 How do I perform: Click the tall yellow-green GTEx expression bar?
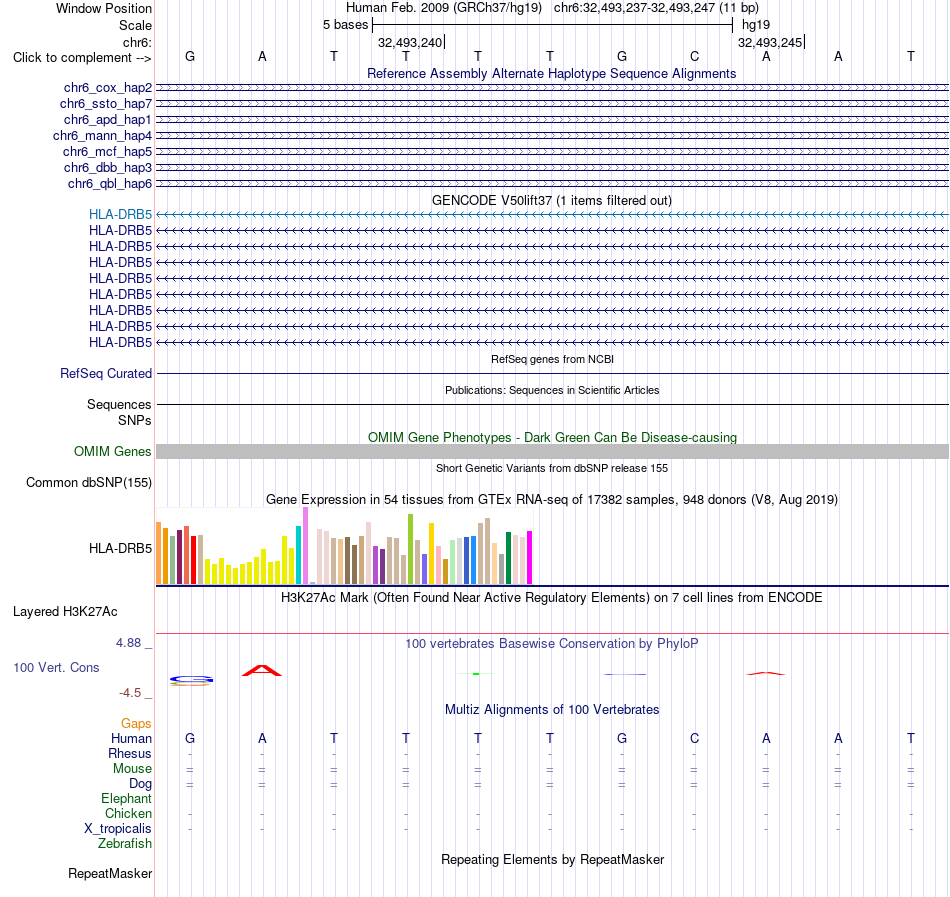click(x=411, y=549)
